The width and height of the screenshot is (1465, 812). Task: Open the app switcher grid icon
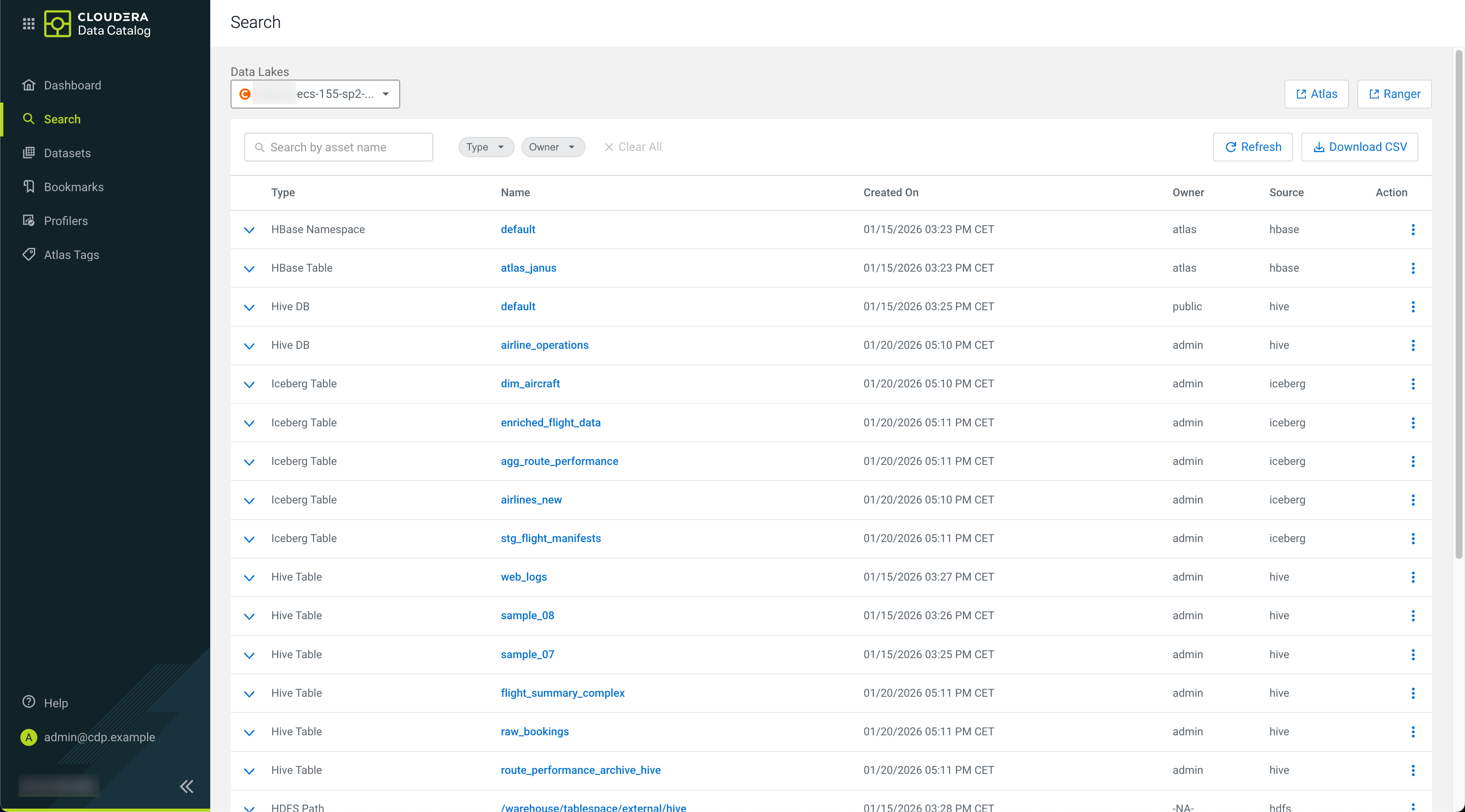click(x=28, y=23)
